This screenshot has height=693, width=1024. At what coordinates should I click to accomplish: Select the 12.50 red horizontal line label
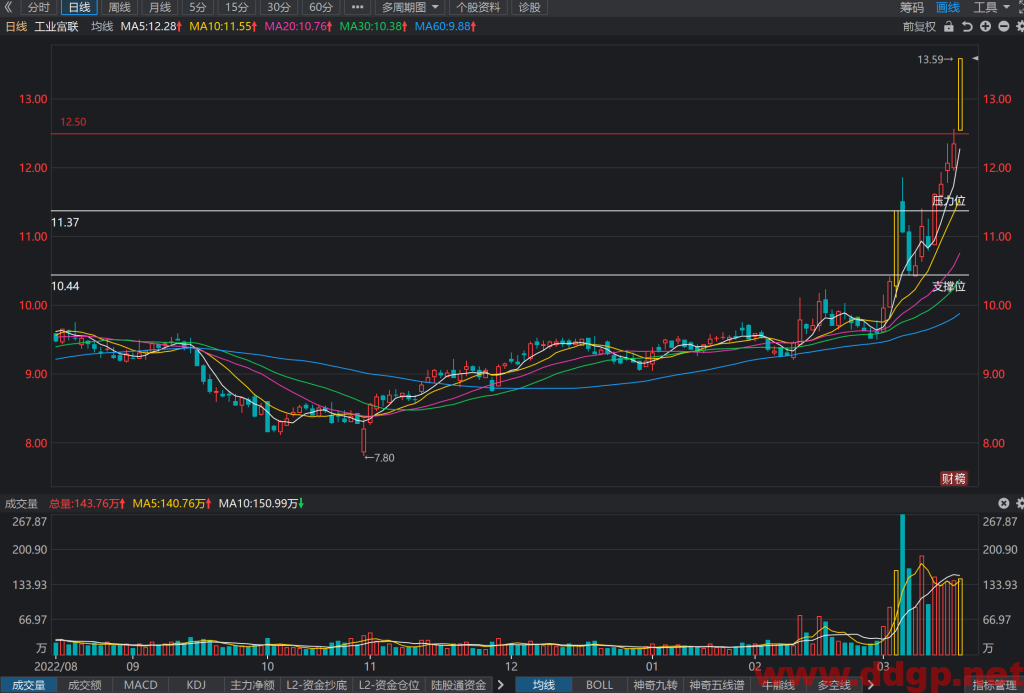73,122
